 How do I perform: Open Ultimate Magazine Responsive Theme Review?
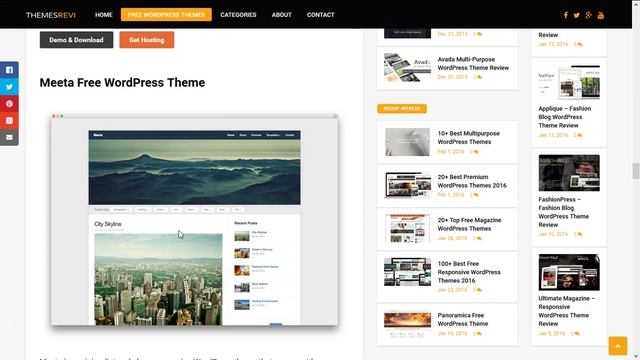pyautogui.click(x=566, y=311)
